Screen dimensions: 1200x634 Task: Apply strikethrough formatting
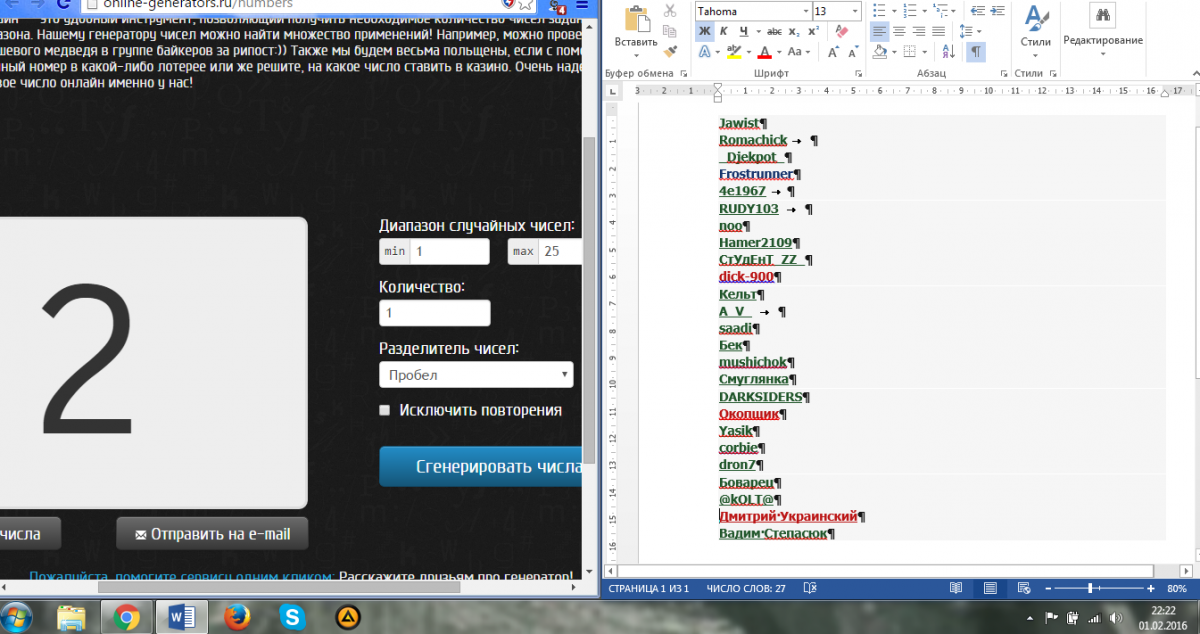pos(774,31)
